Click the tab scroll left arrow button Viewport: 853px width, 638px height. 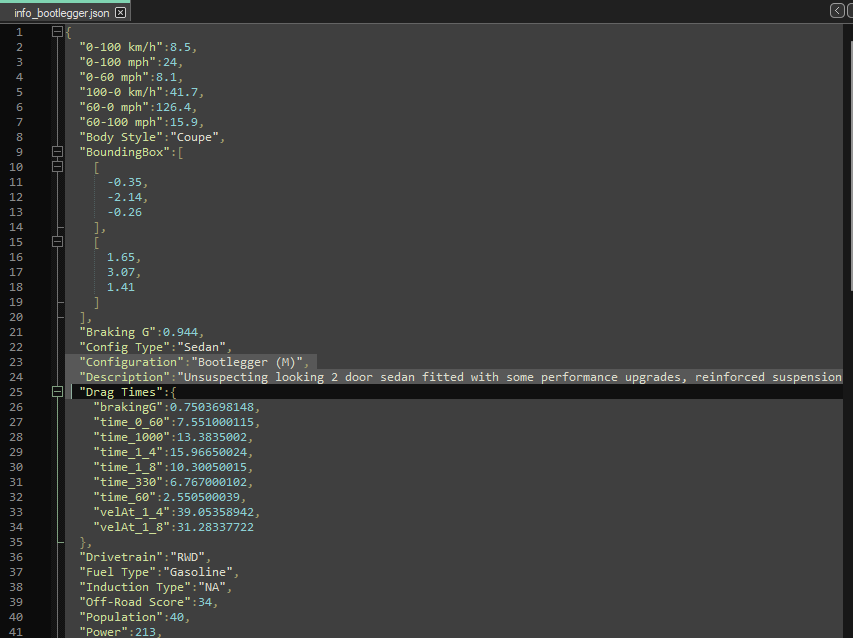tap(837, 10)
